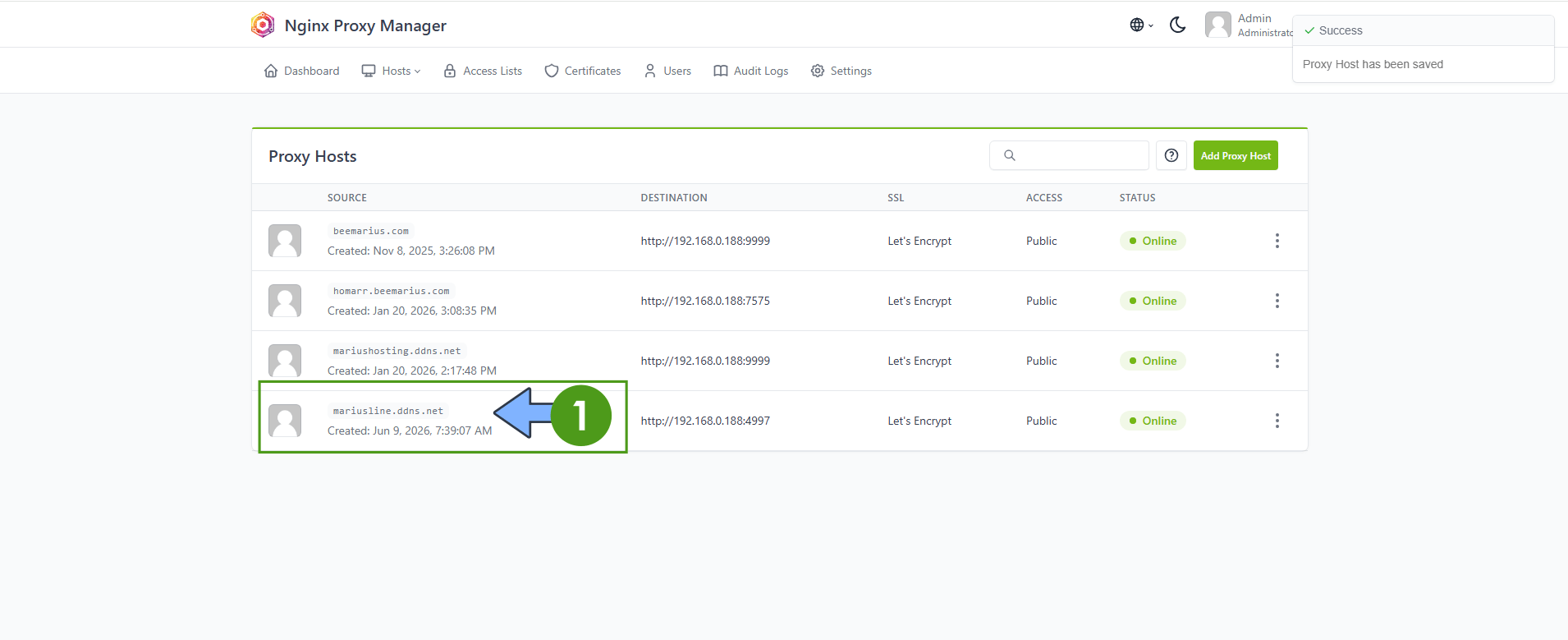
Task: Expand the Hosts dropdown menu
Action: [392, 71]
